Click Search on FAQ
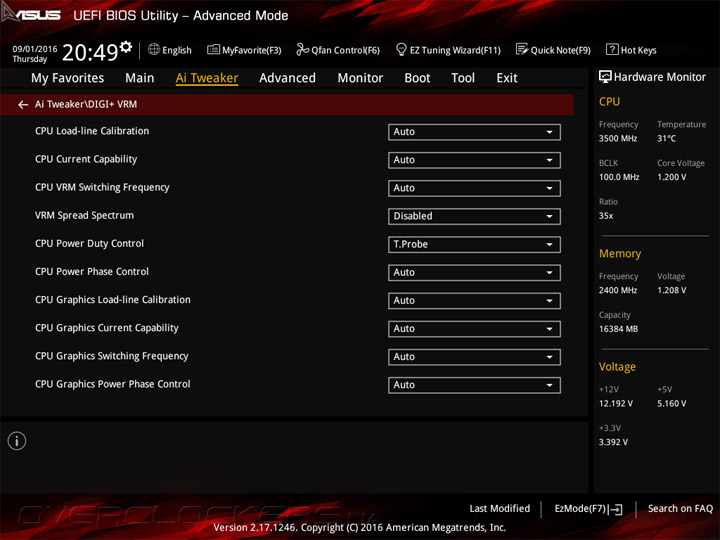 [680, 509]
